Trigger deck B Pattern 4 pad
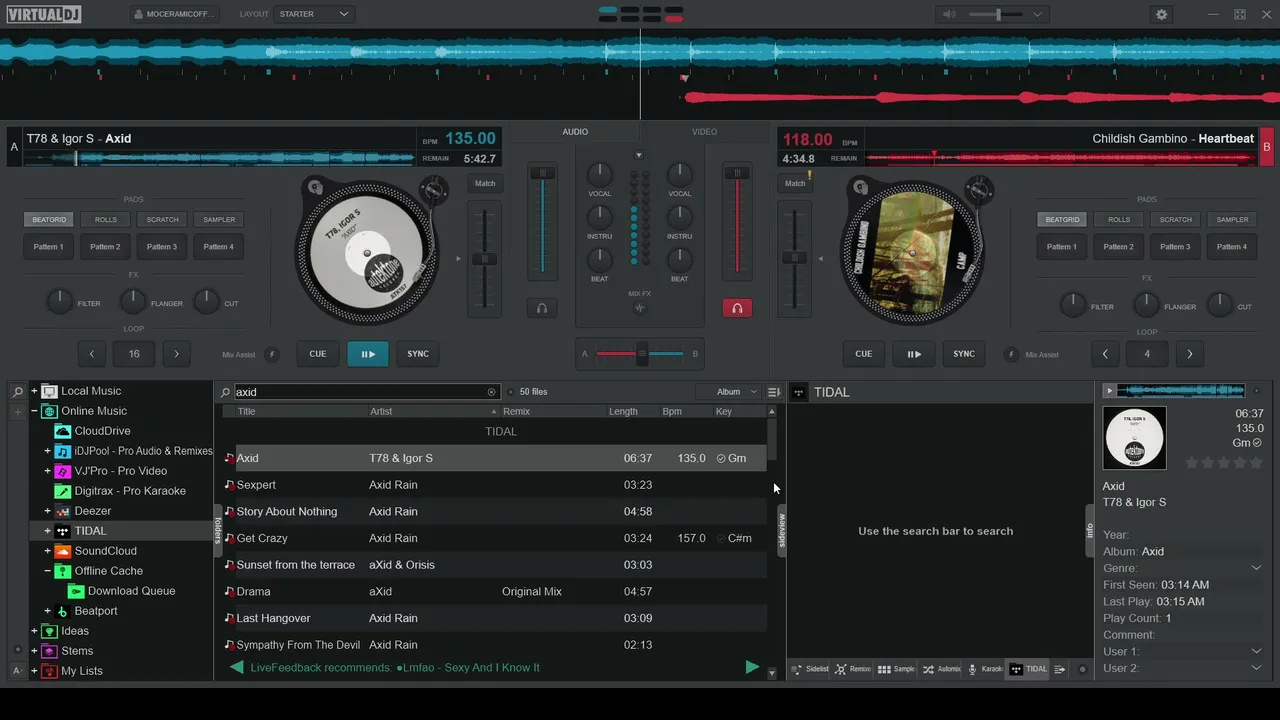 1232,247
